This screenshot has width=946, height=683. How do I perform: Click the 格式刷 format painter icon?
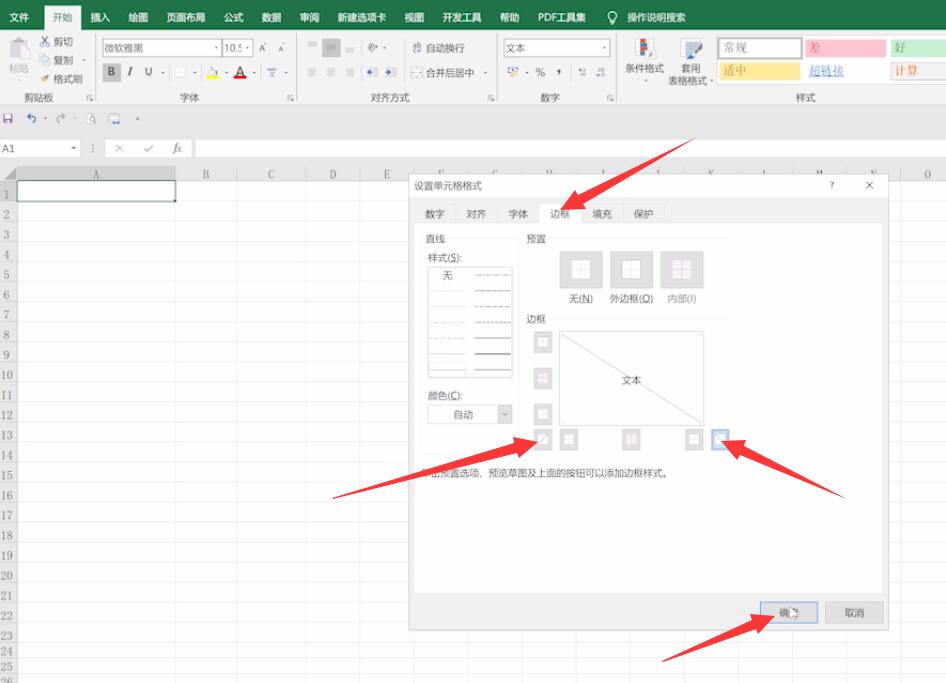[44, 78]
